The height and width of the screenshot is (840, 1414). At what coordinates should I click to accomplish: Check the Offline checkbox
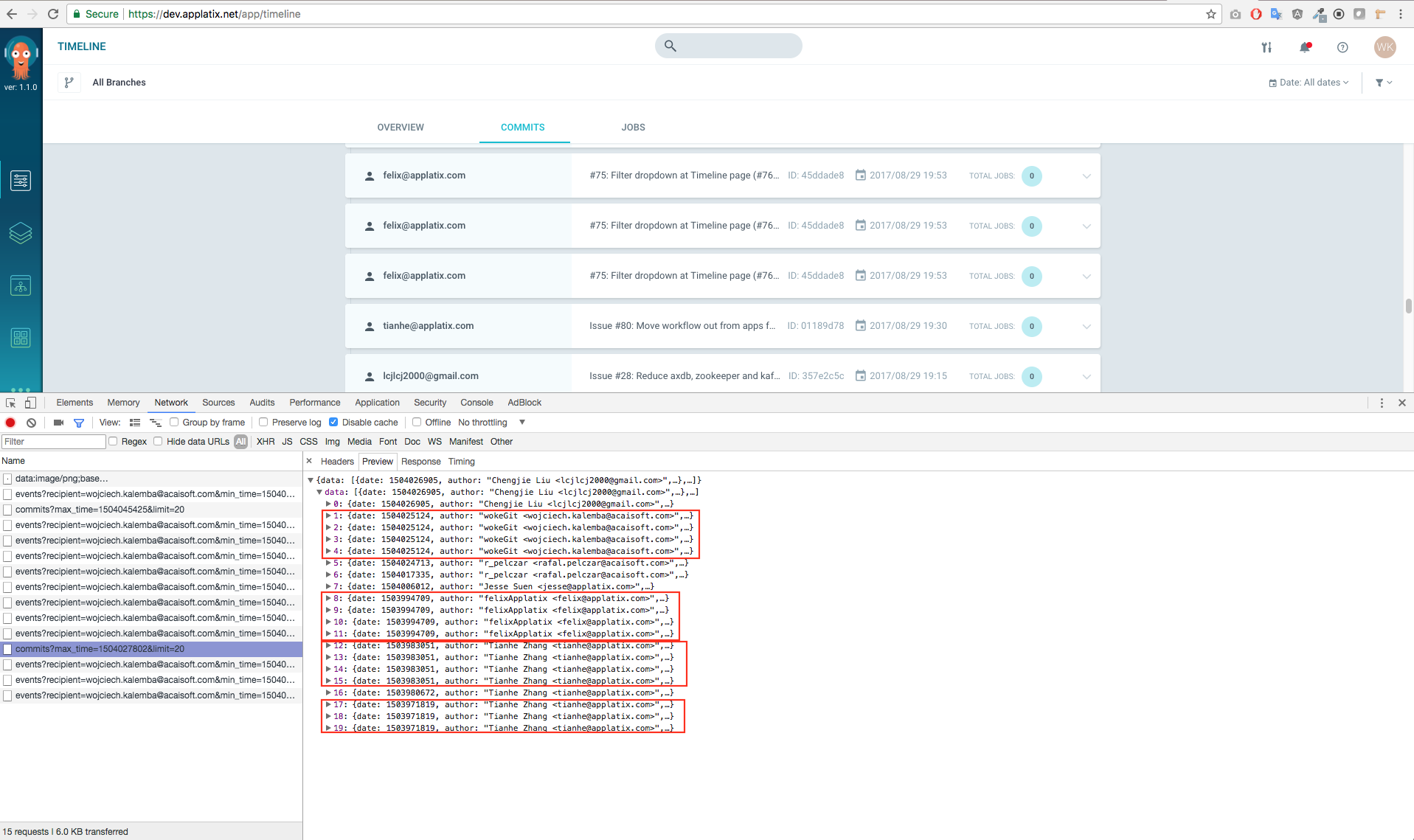pos(417,422)
